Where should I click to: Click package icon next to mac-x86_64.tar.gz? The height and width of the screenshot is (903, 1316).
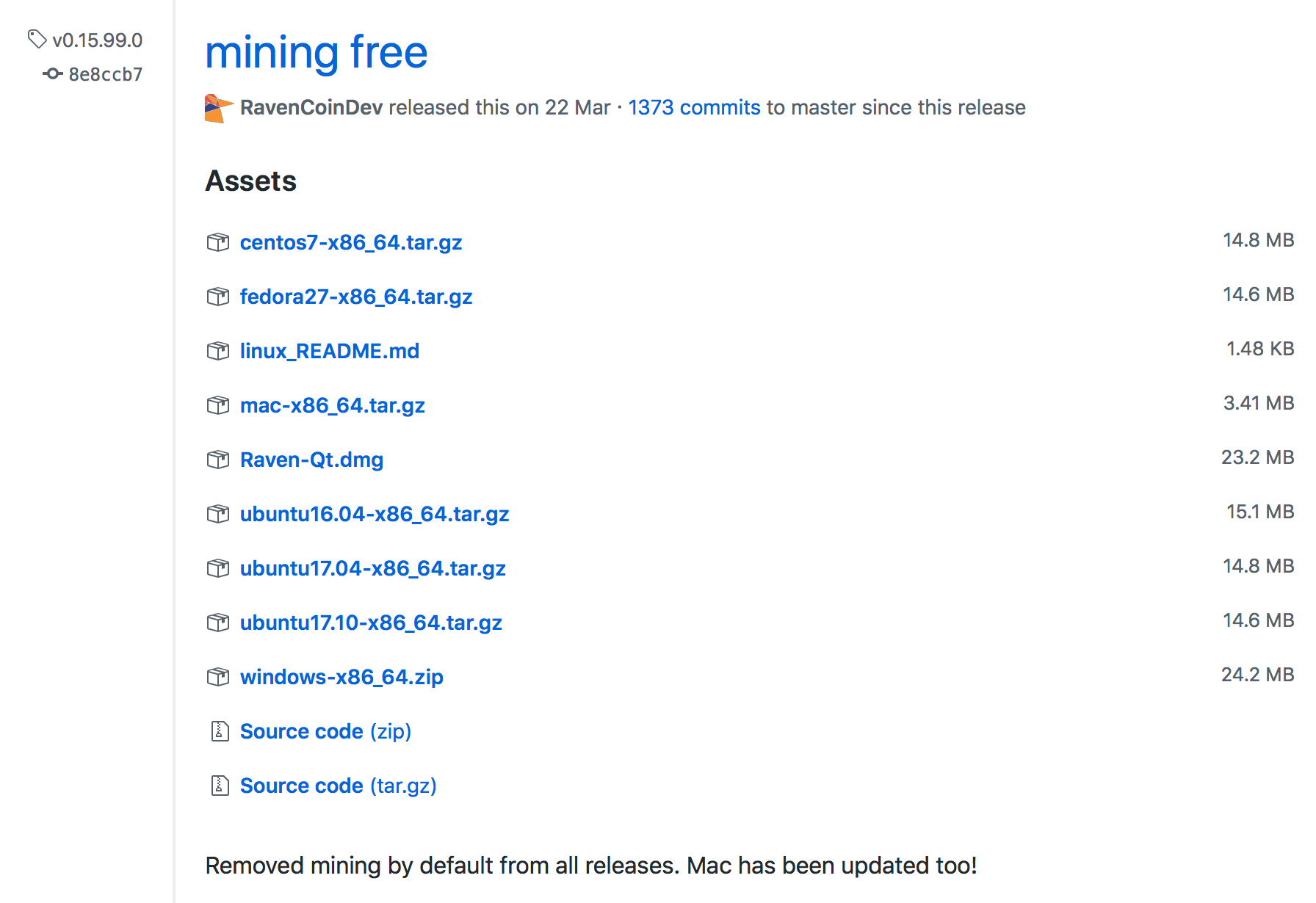218,405
